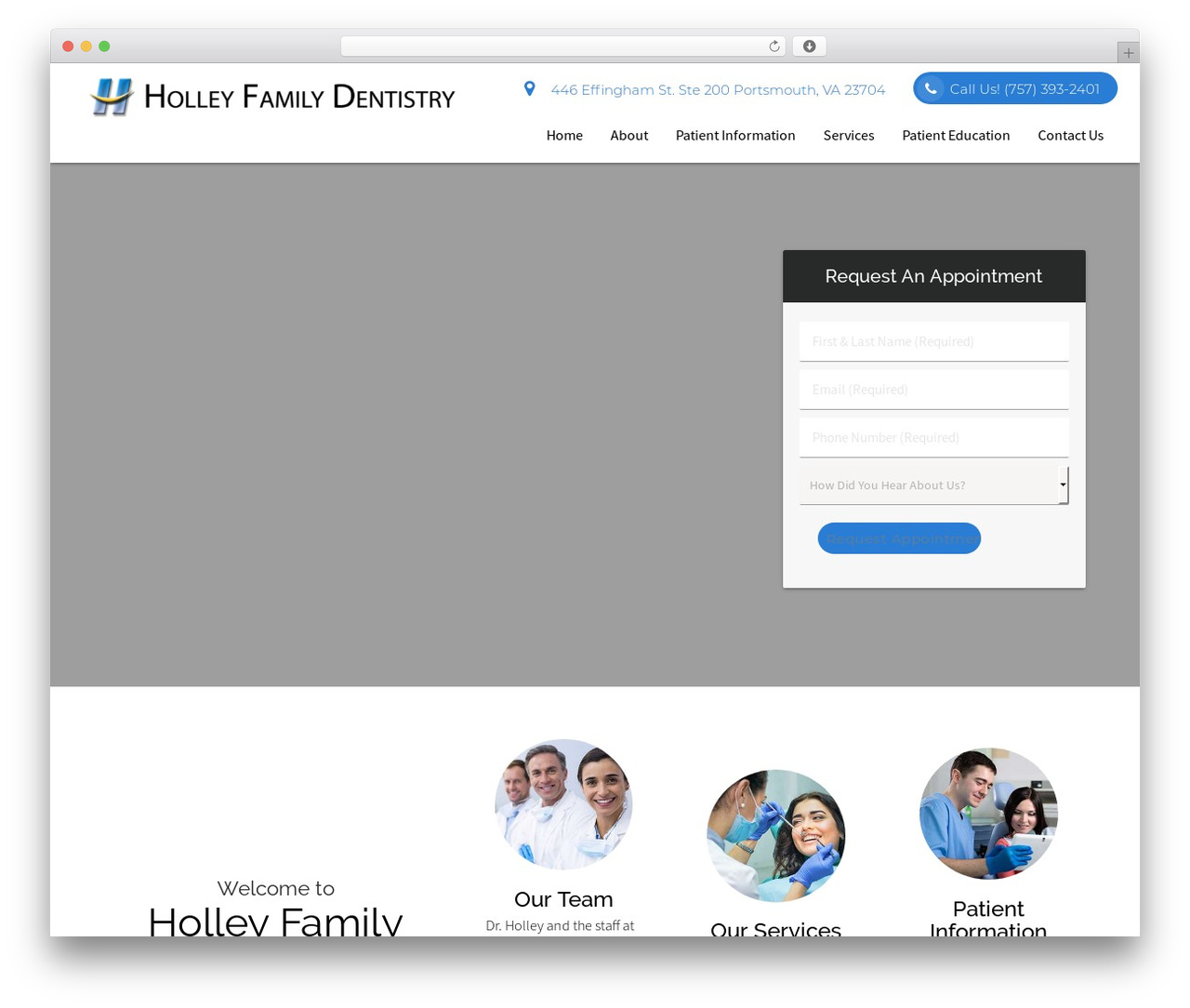Click the green maximize window button
This screenshot has width=1190, height=1008.
coord(104,46)
